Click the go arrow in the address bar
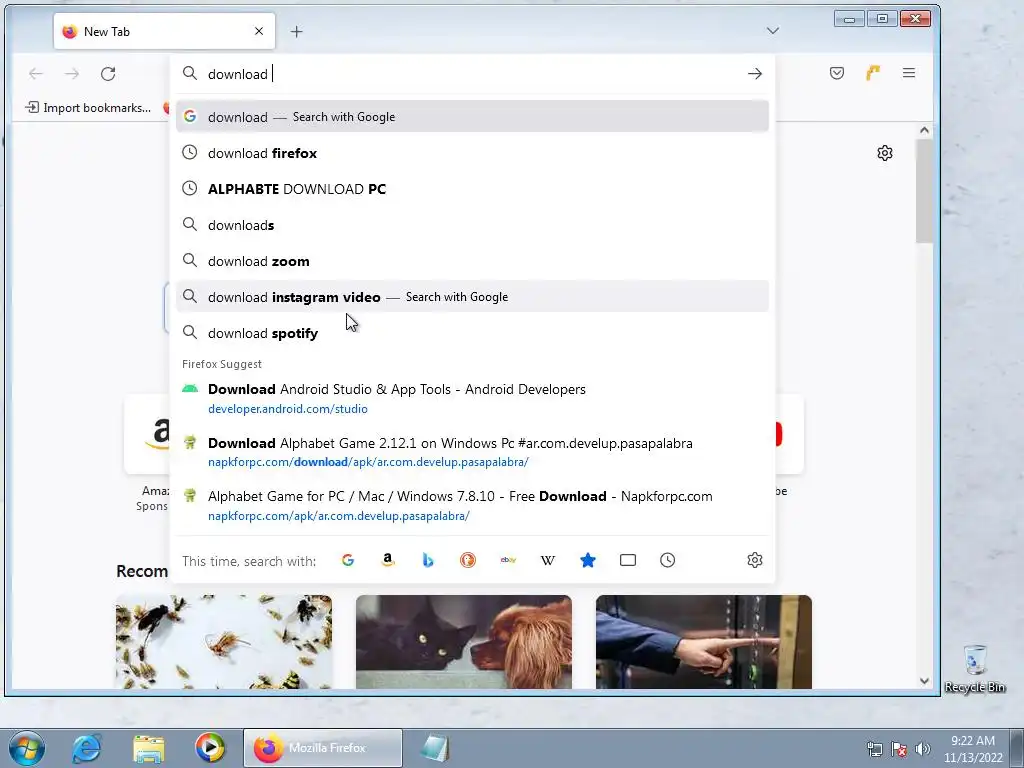 coord(755,74)
